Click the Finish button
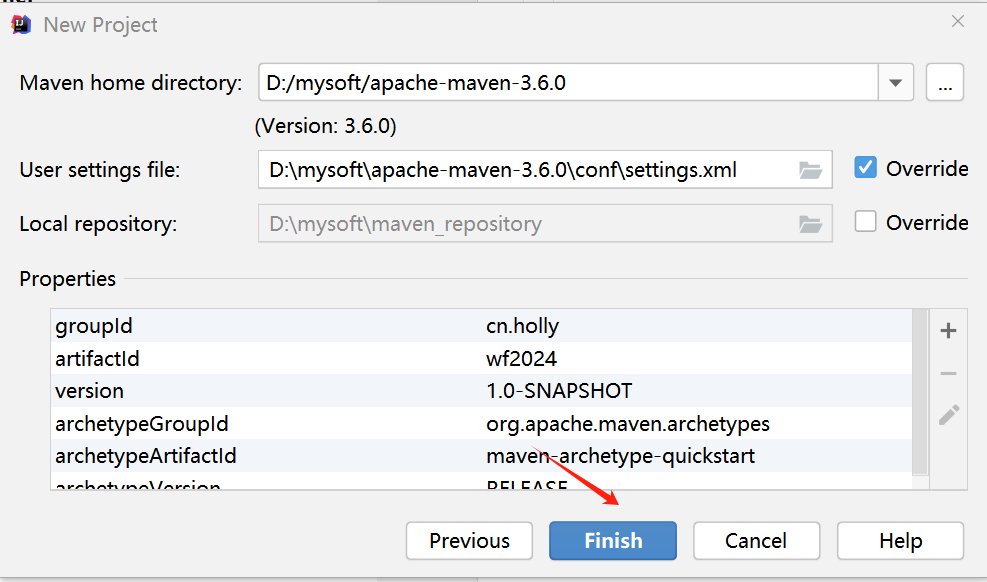The height and width of the screenshot is (582, 987). [x=612, y=541]
